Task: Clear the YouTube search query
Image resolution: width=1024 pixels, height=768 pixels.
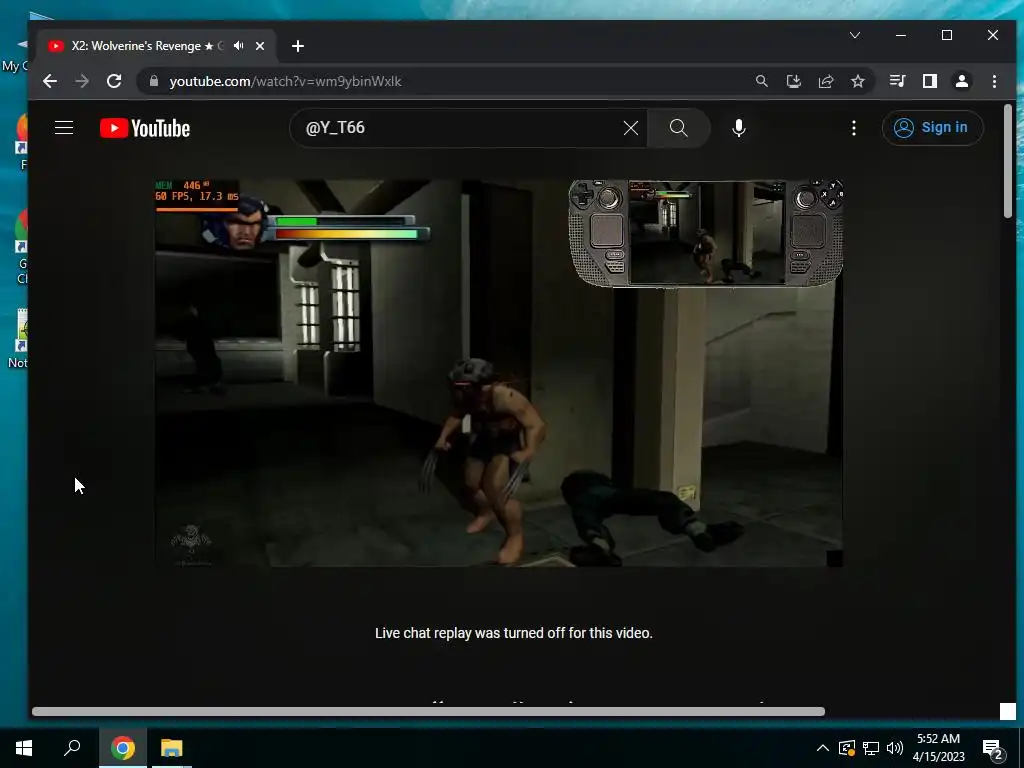Action: [630, 128]
